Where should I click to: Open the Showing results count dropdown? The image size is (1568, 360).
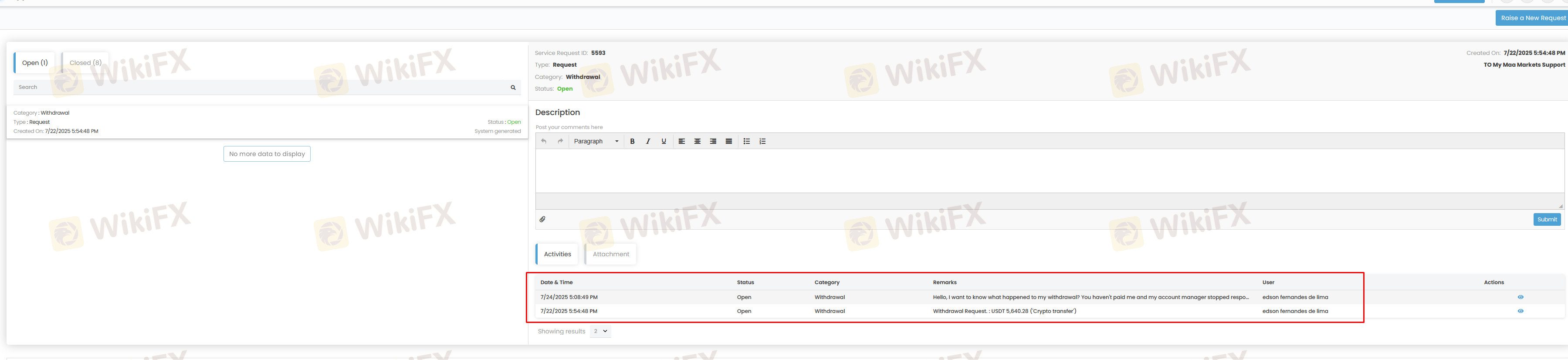pyautogui.click(x=600, y=331)
